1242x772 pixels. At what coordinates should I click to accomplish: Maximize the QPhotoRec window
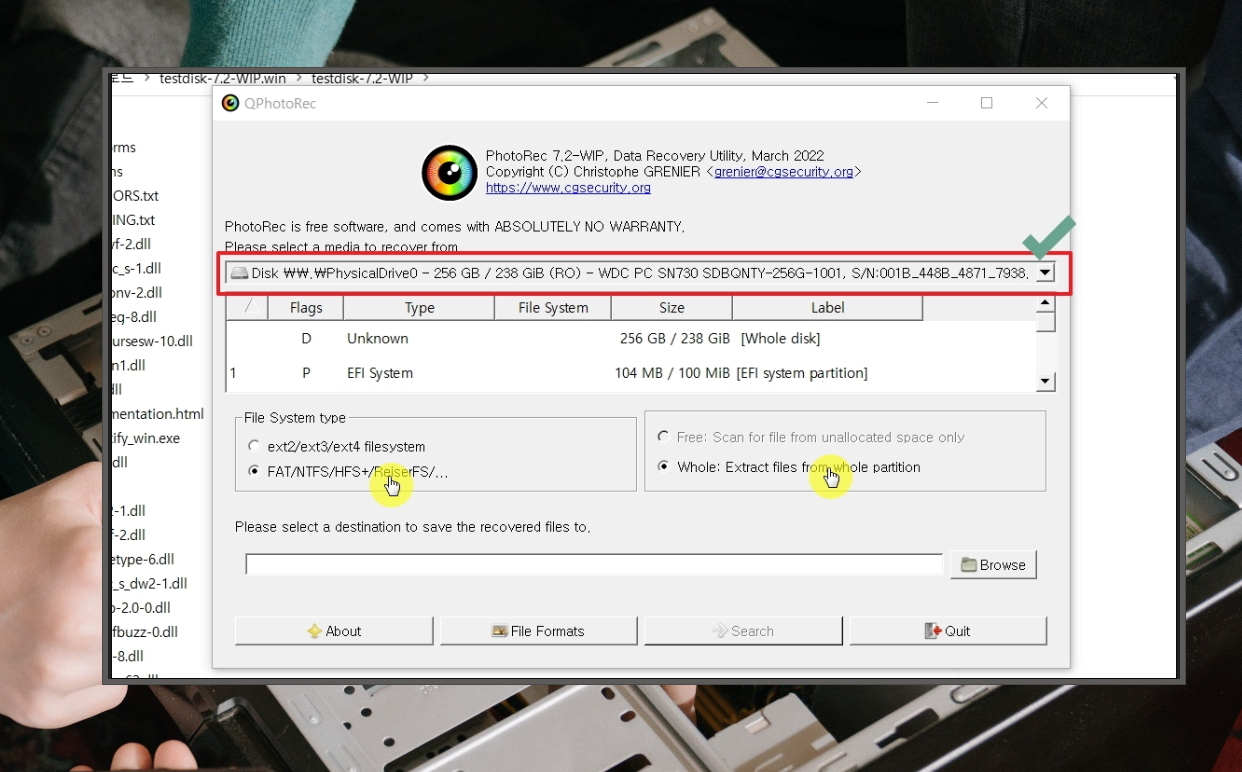[x=987, y=103]
